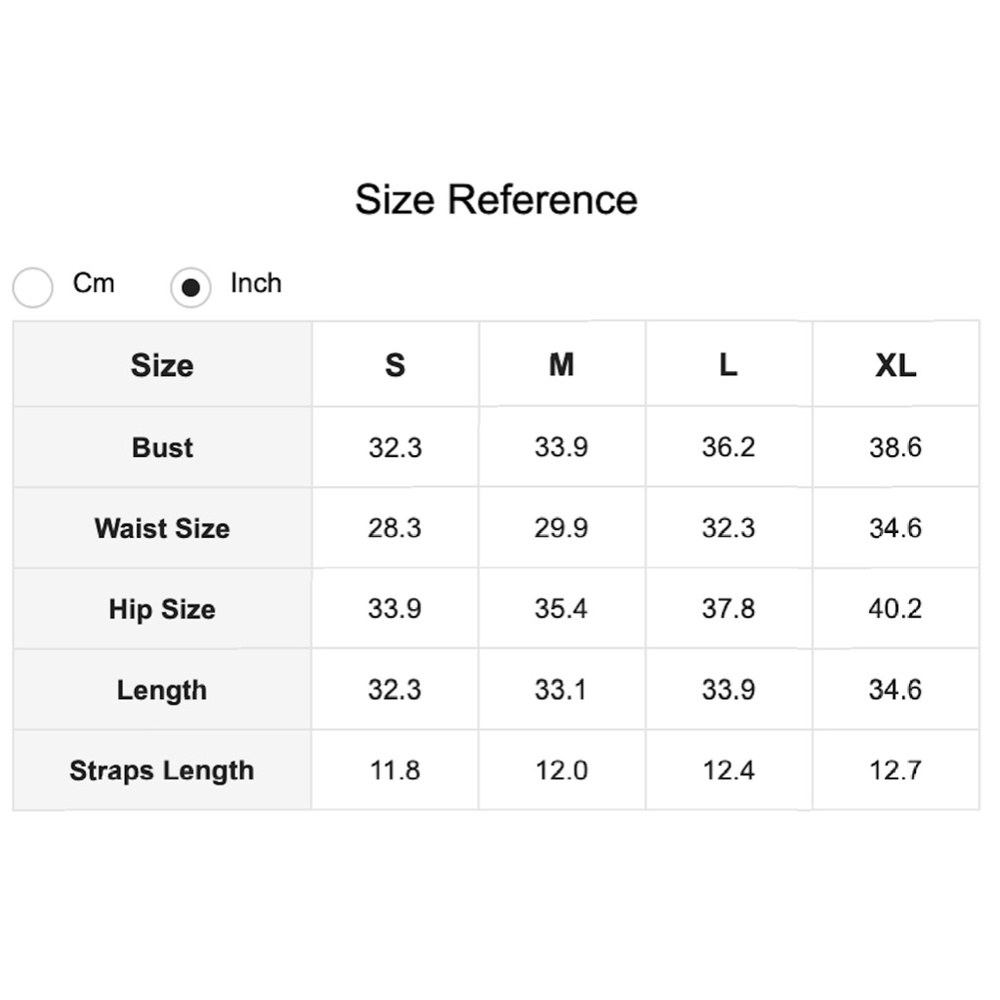Click the Length value 33.1 for M

pos(561,689)
